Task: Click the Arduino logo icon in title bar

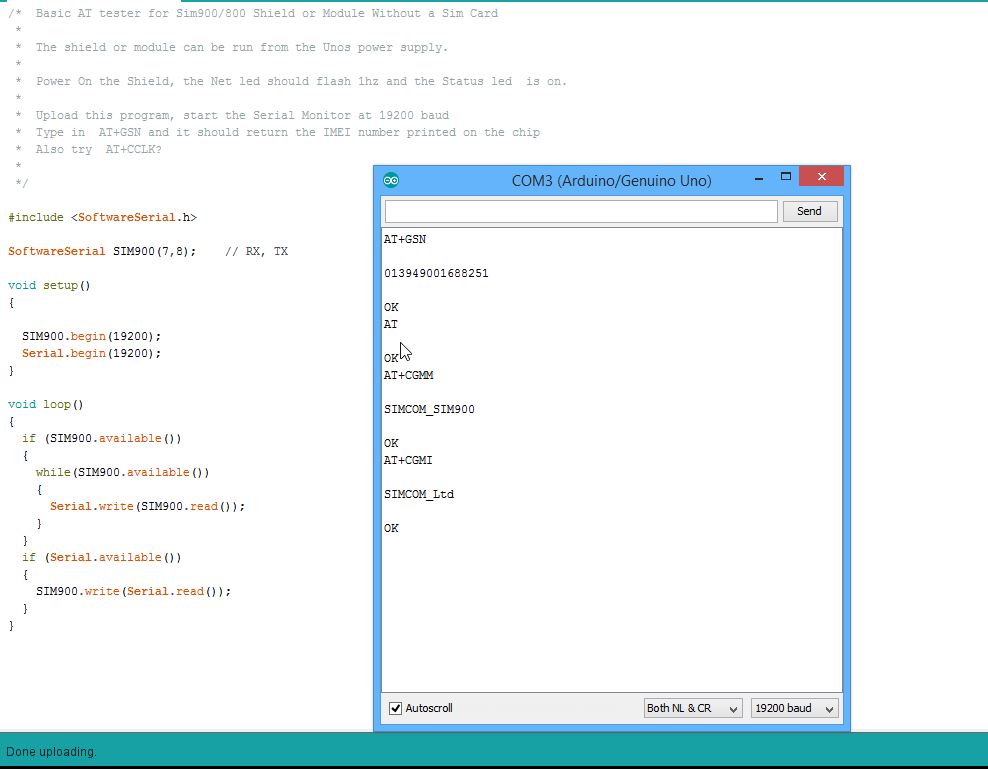Action: 391,181
